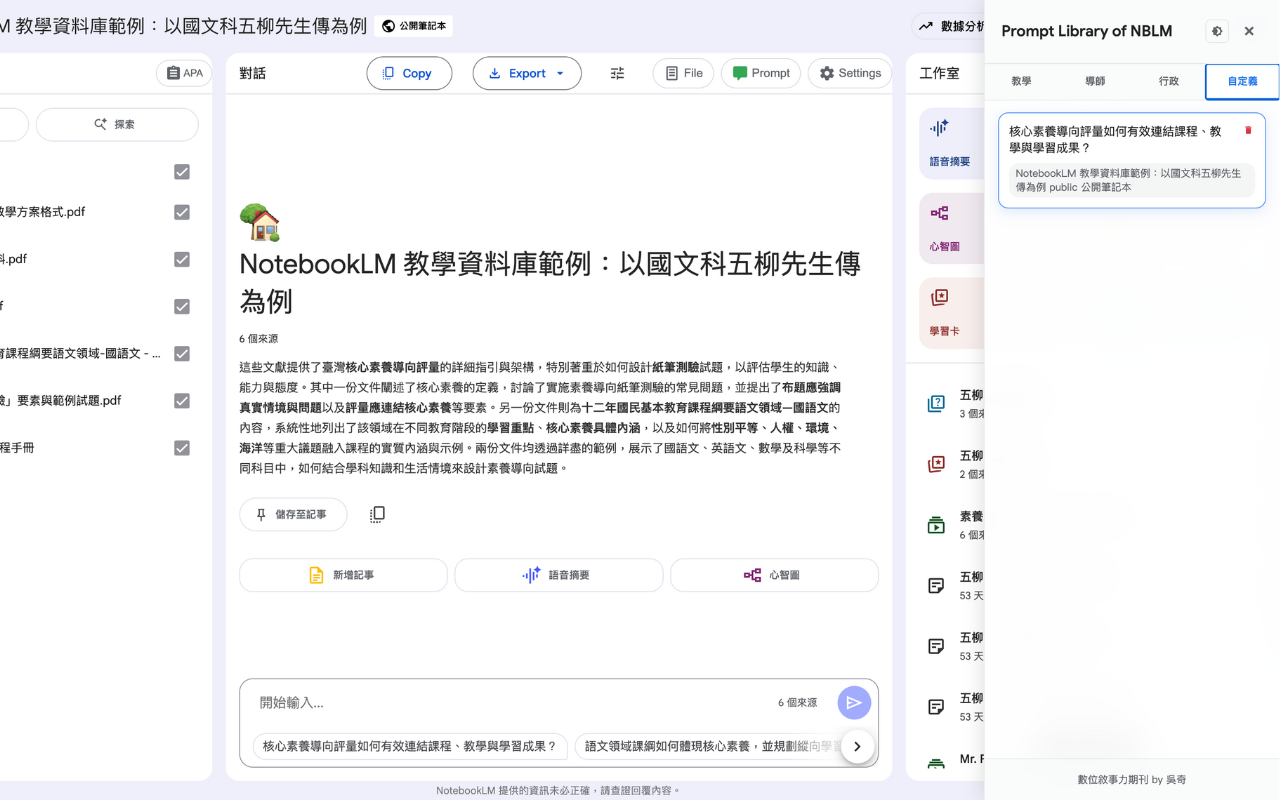This screenshot has height=800, width=1280.
Task: Switch to the 教學 tab in Prompt Library
Action: 1021,80
